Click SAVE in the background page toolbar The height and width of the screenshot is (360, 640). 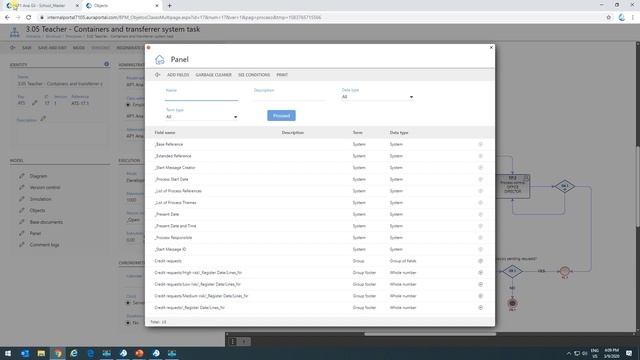(27, 48)
